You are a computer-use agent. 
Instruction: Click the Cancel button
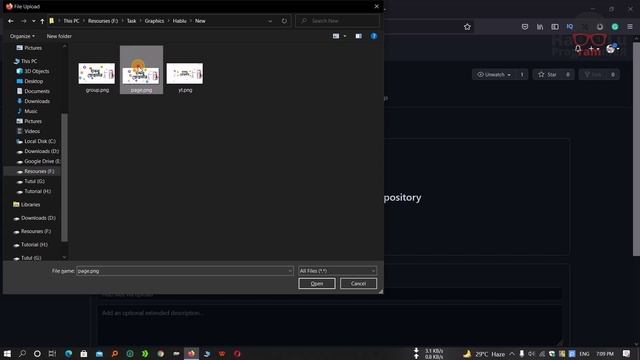click(x=358, y=284)
